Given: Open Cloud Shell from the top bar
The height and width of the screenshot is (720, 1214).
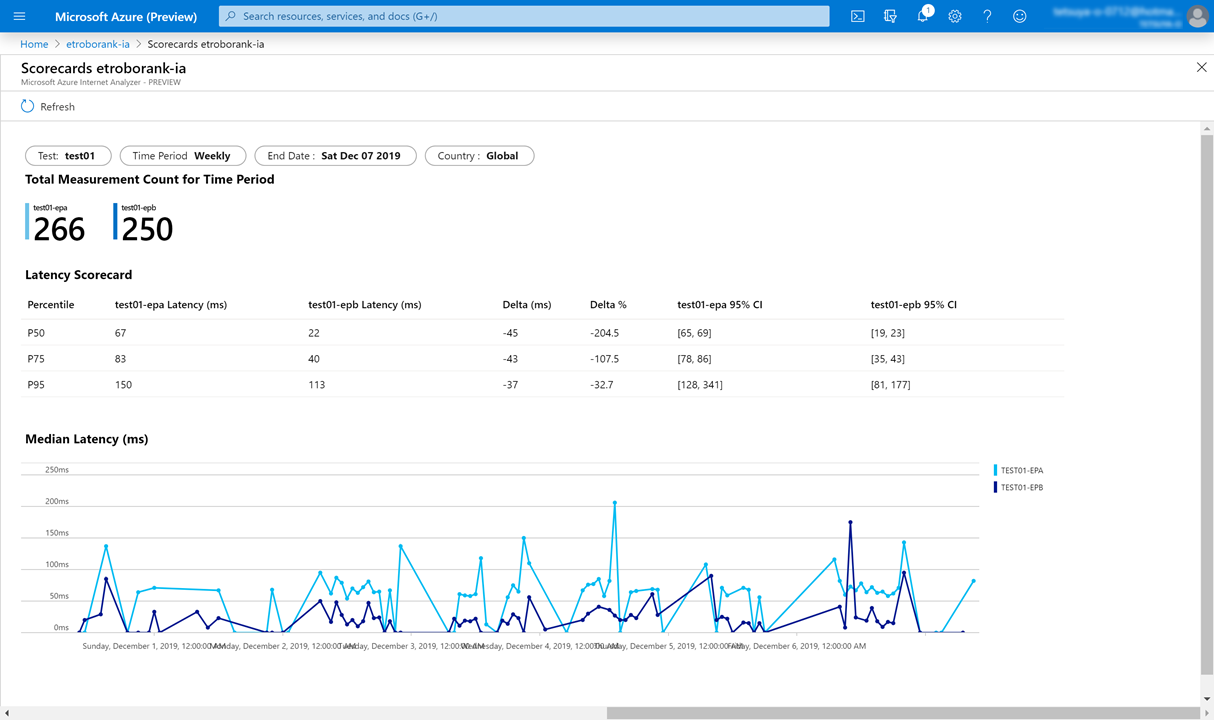Looking at the screenshot, I should [857, 16].
